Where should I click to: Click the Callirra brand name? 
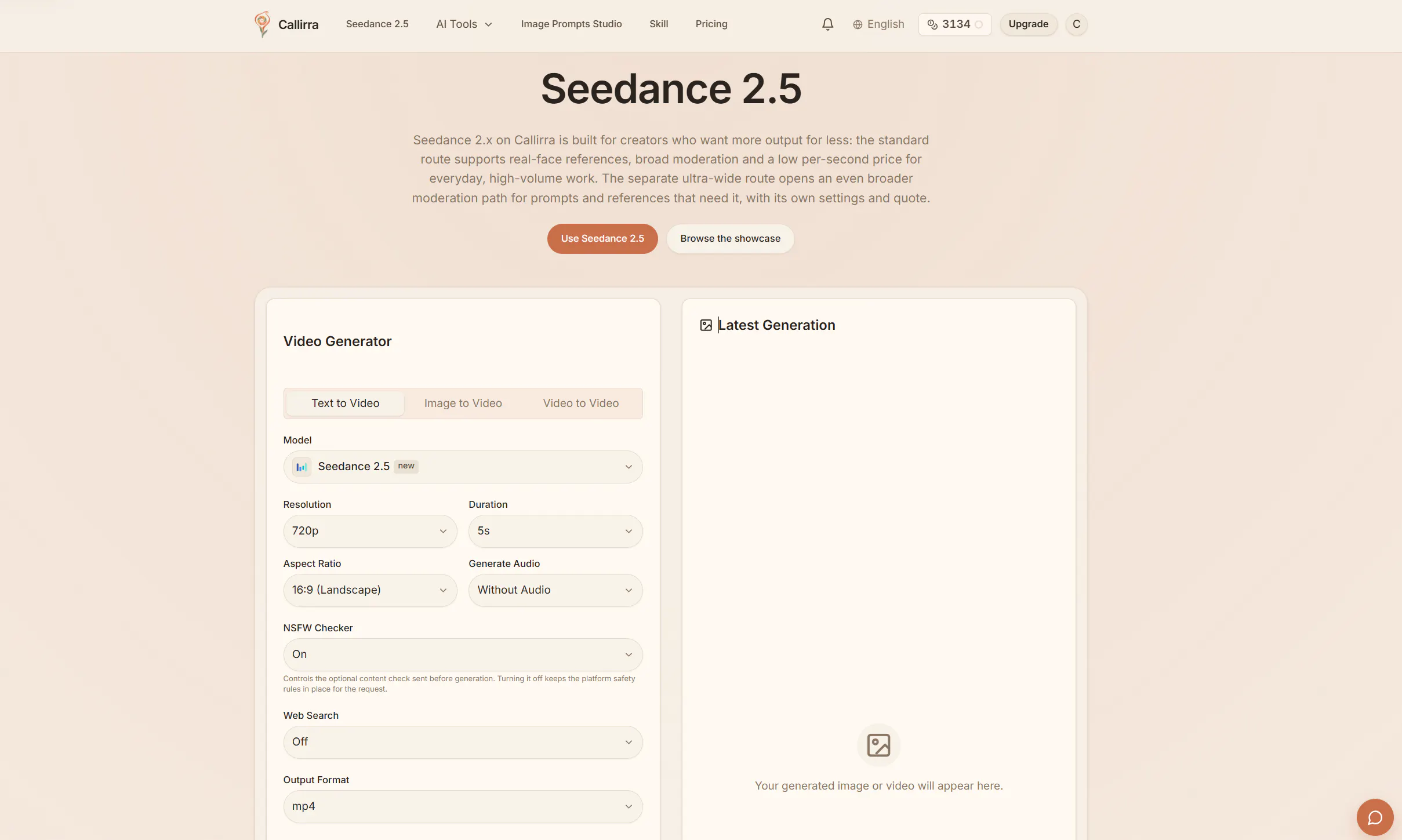pyautogui.click(x=298, y=25)
